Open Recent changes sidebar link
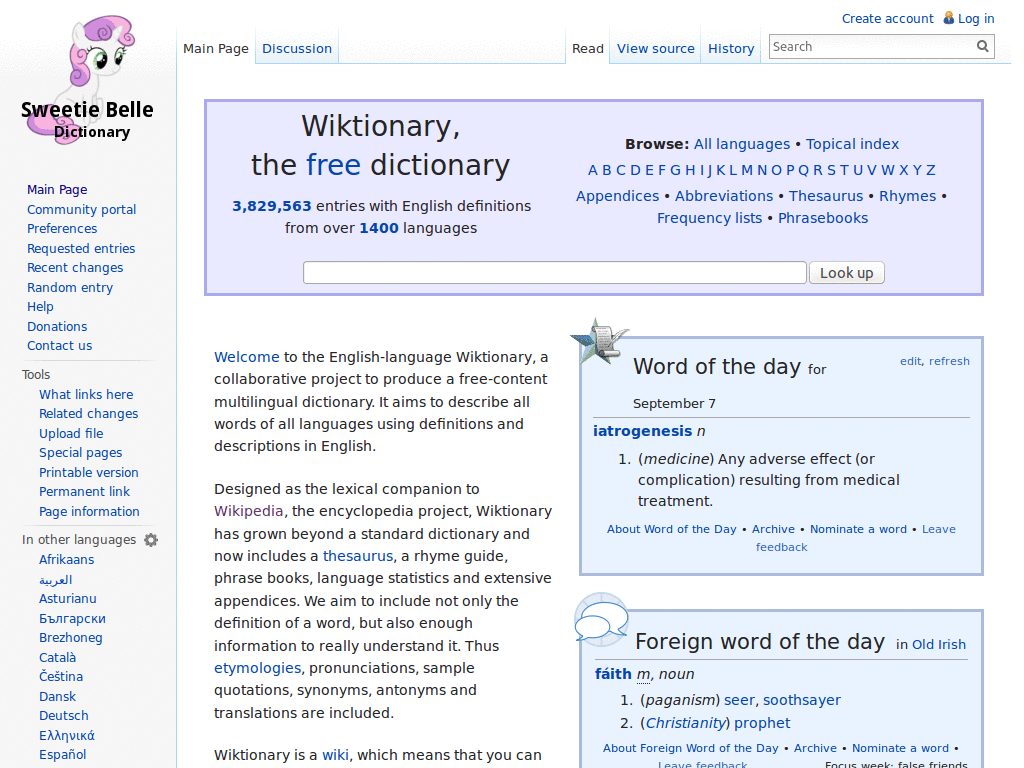1024x768 pixels. 75,268
